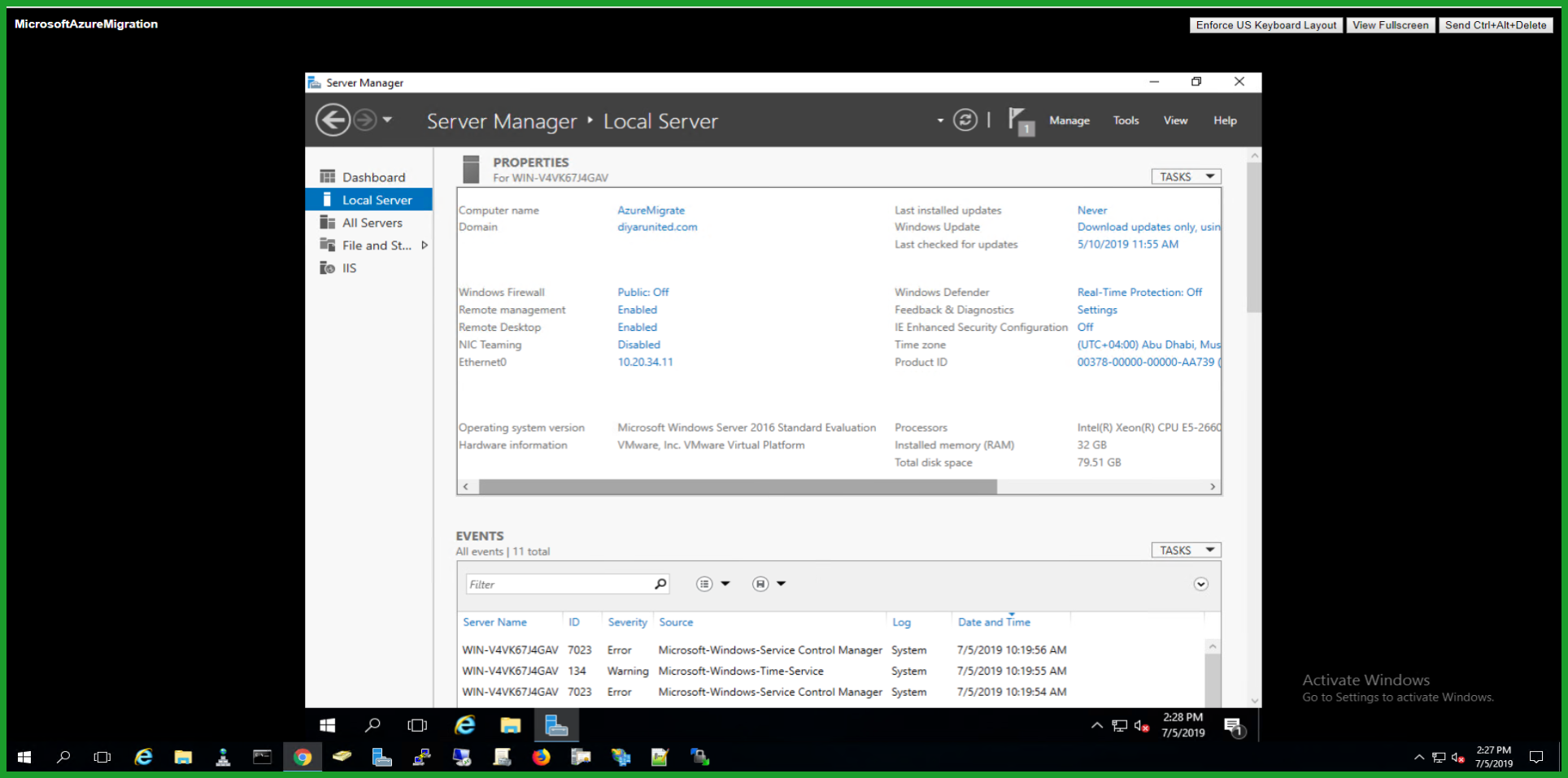Open the View menu

point(1175,120)
